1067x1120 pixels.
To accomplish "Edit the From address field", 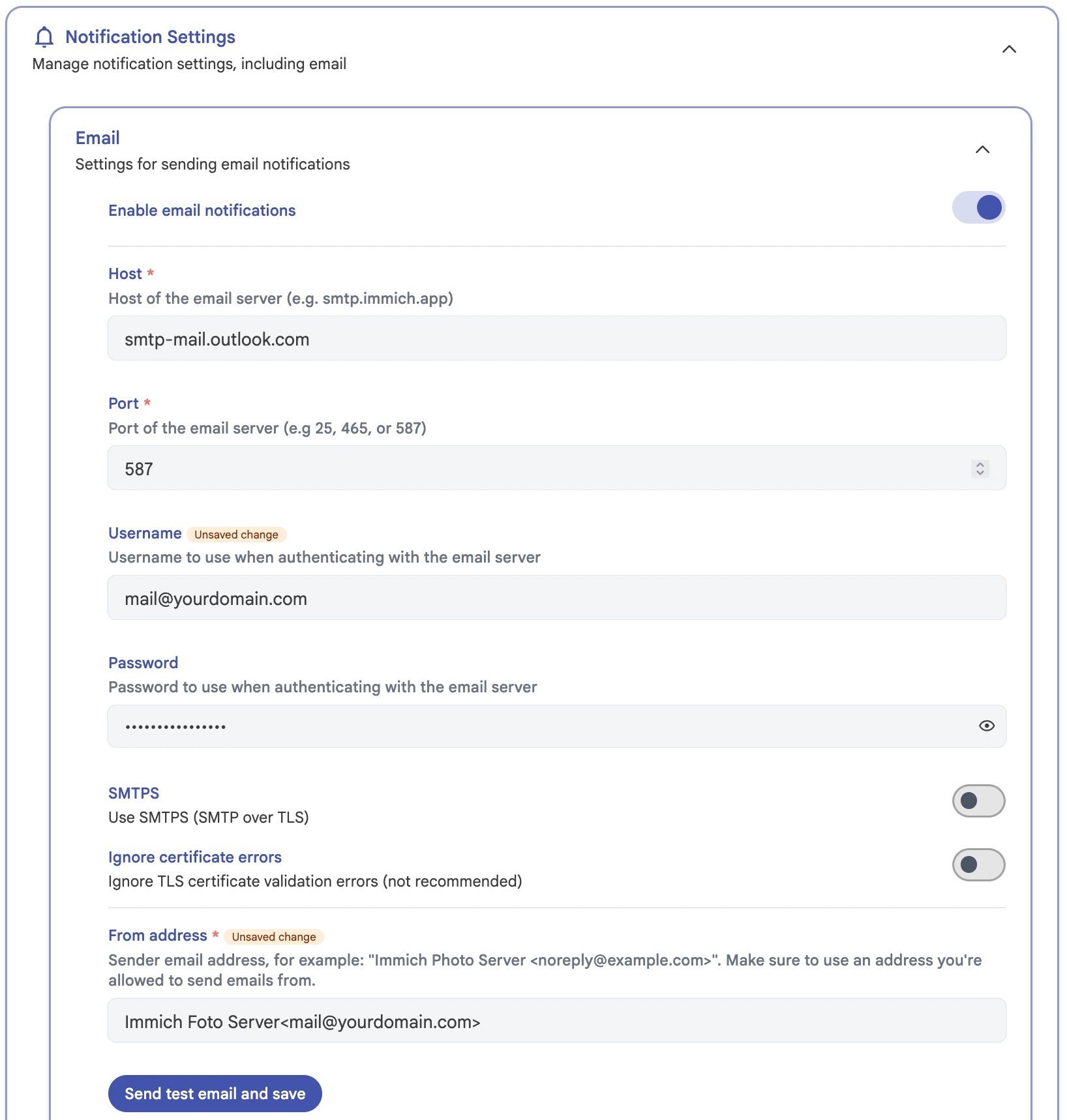I will 556,1020.
